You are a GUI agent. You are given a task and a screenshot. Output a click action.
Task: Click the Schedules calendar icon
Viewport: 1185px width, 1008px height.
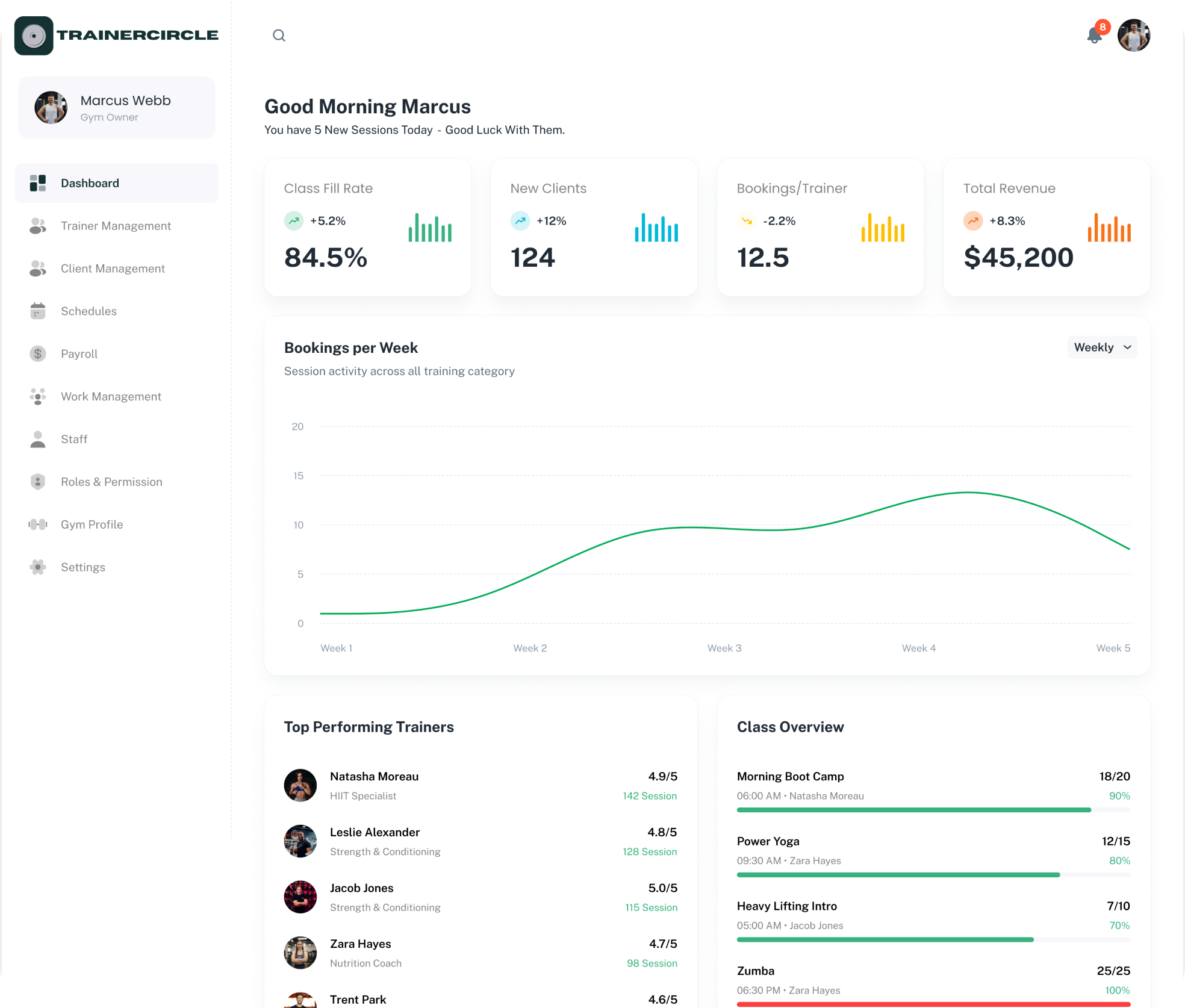(x=38, y=311)
